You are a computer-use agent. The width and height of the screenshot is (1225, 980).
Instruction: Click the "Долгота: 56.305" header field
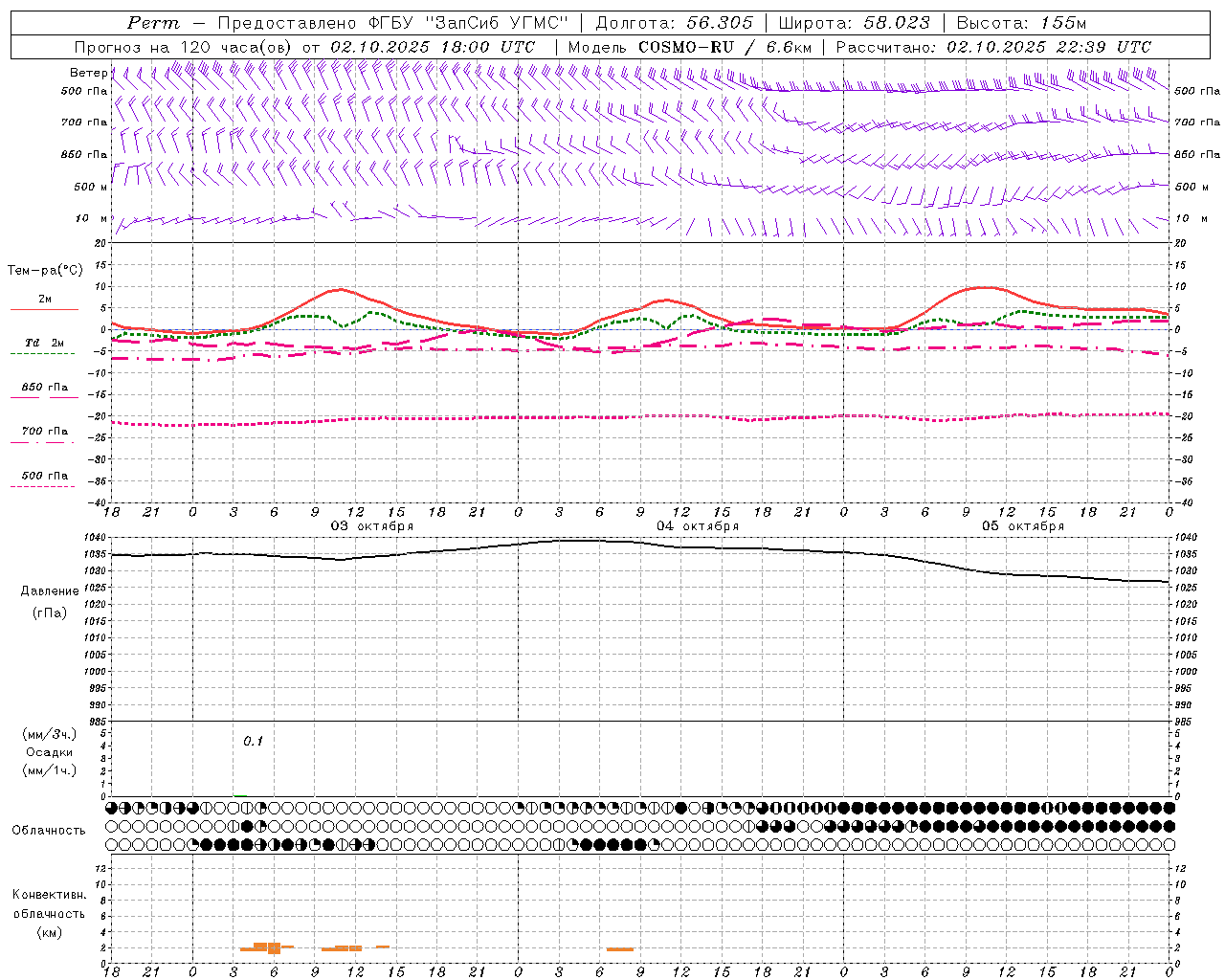point(674,23)
